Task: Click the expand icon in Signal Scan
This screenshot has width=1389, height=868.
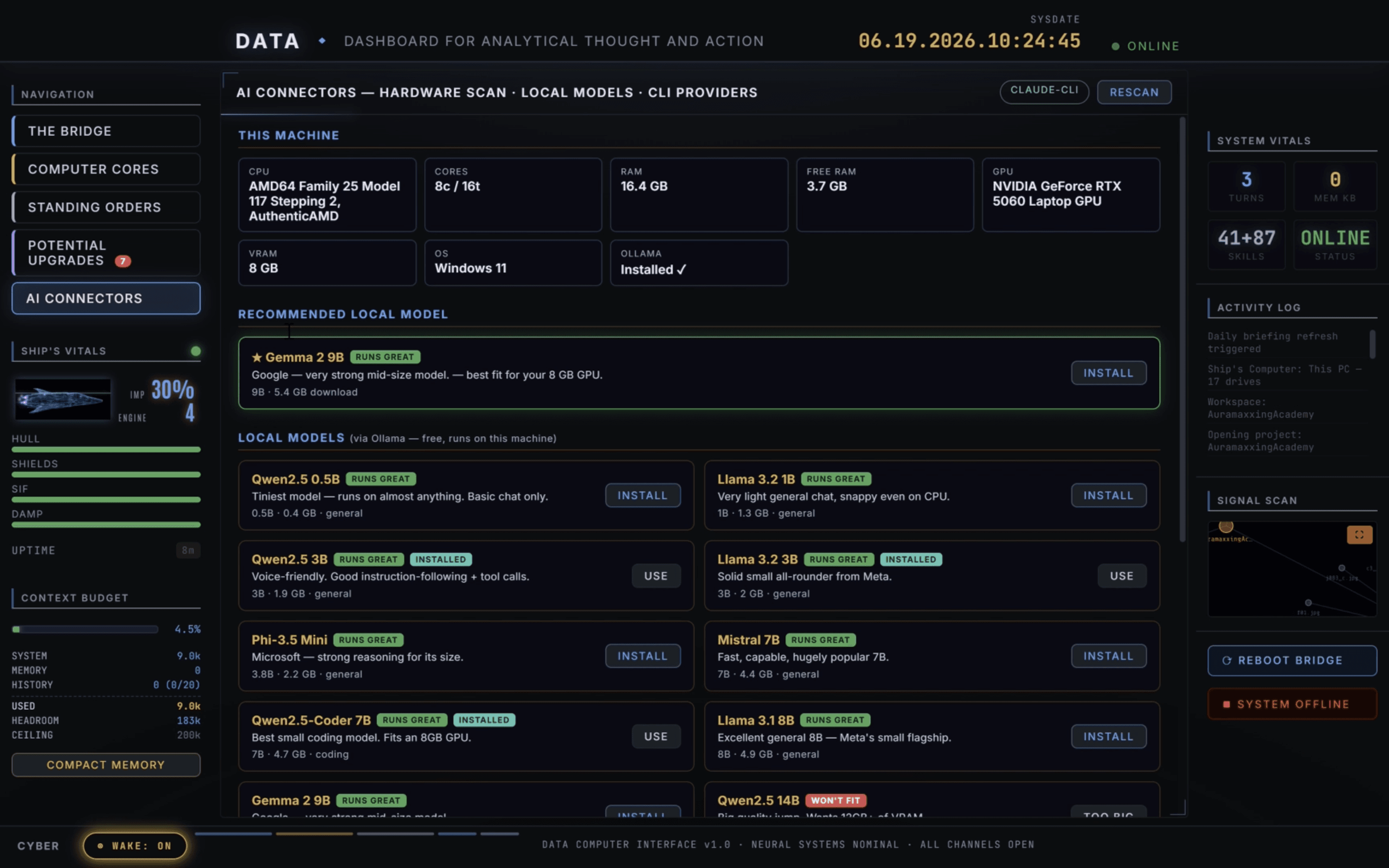Action: pyautogui.click(x=1359, y=534)
